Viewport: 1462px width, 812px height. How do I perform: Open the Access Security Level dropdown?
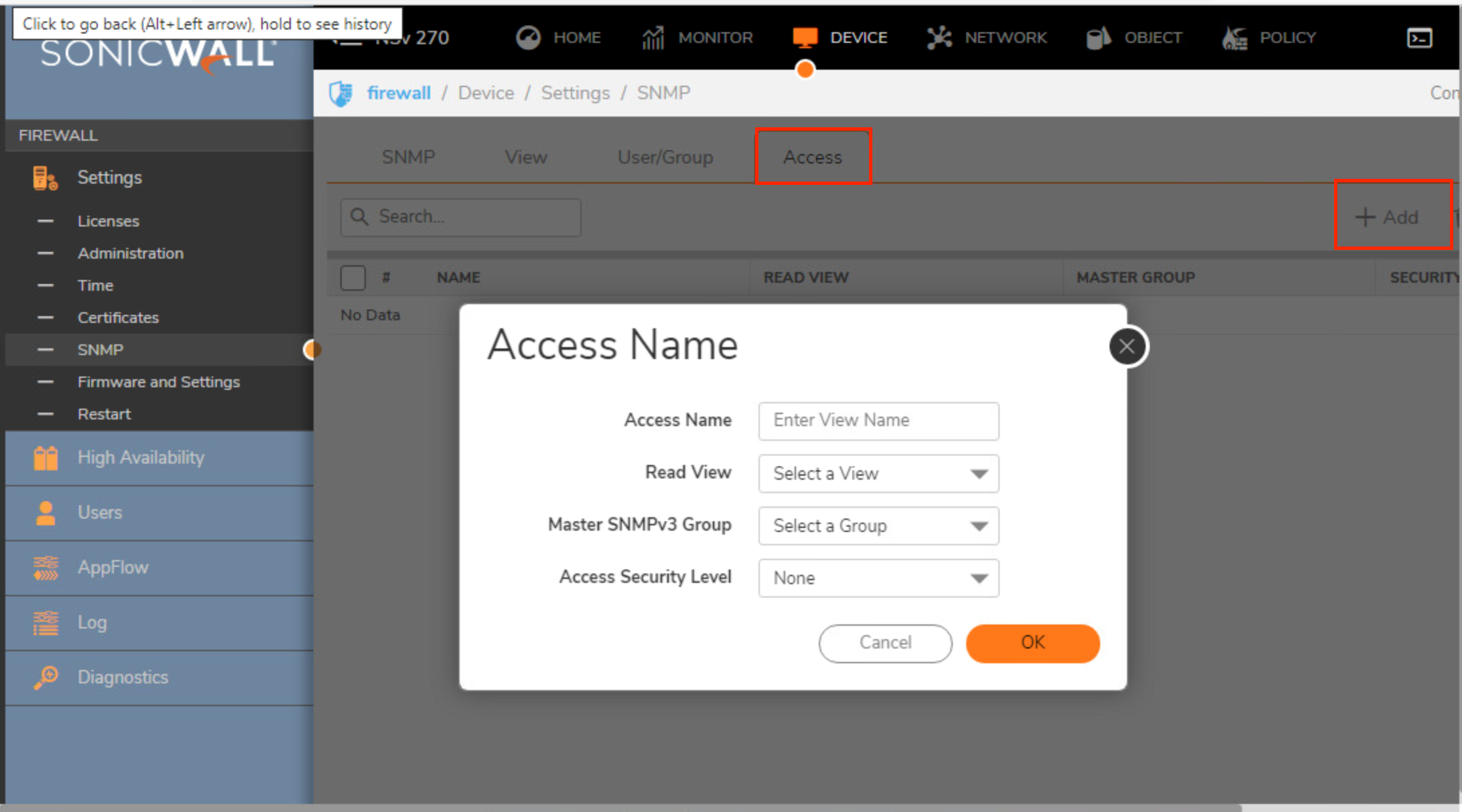(x=878, y=578)
